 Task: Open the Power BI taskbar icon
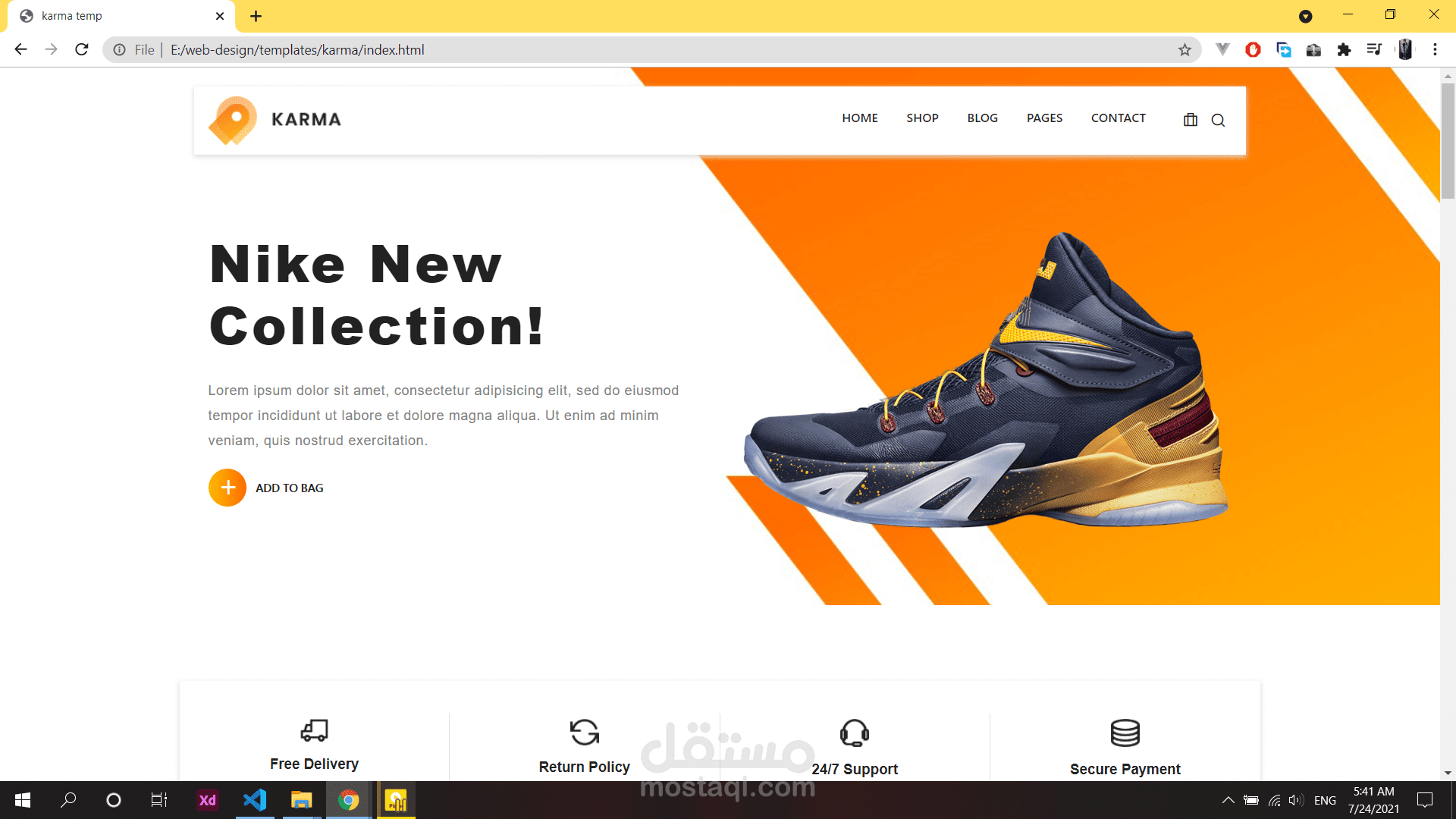(x=396, y=800)
